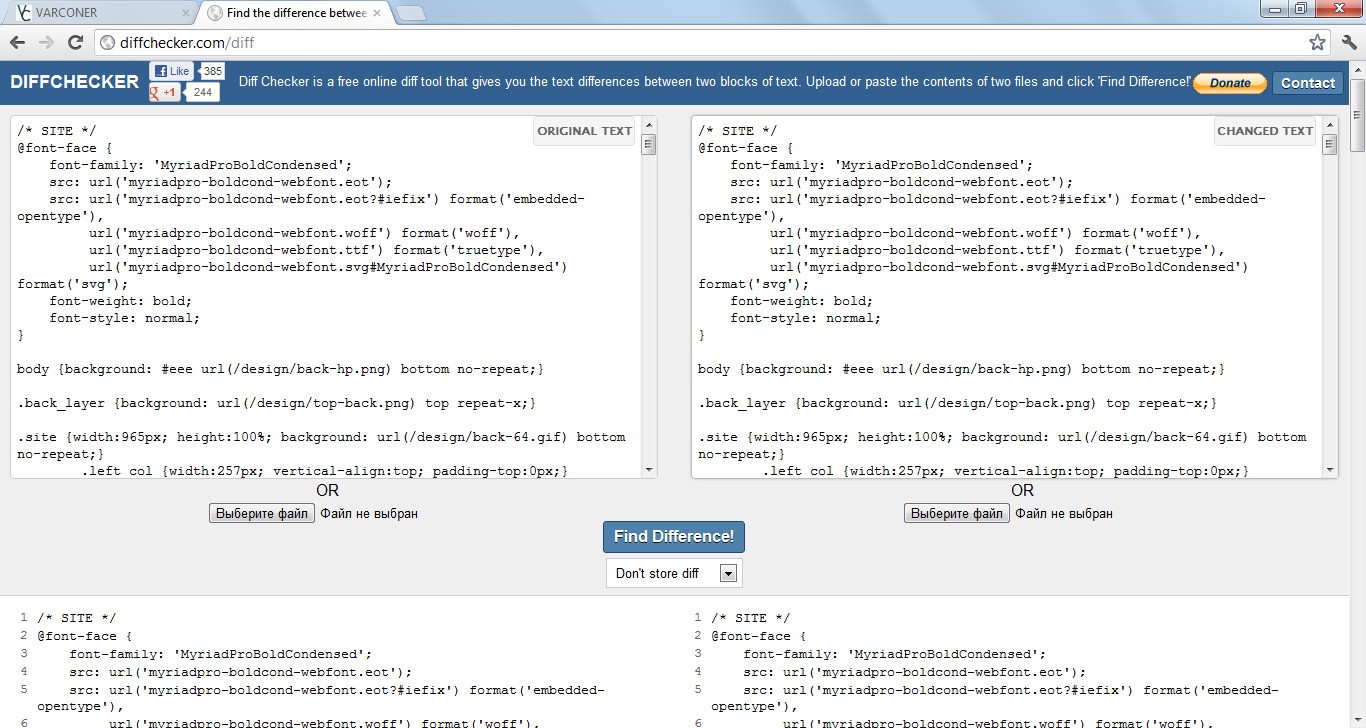Screen dimensions: 1366x728
Task: Click the original text scrollbar thumb
Action: tap(649, 144)
